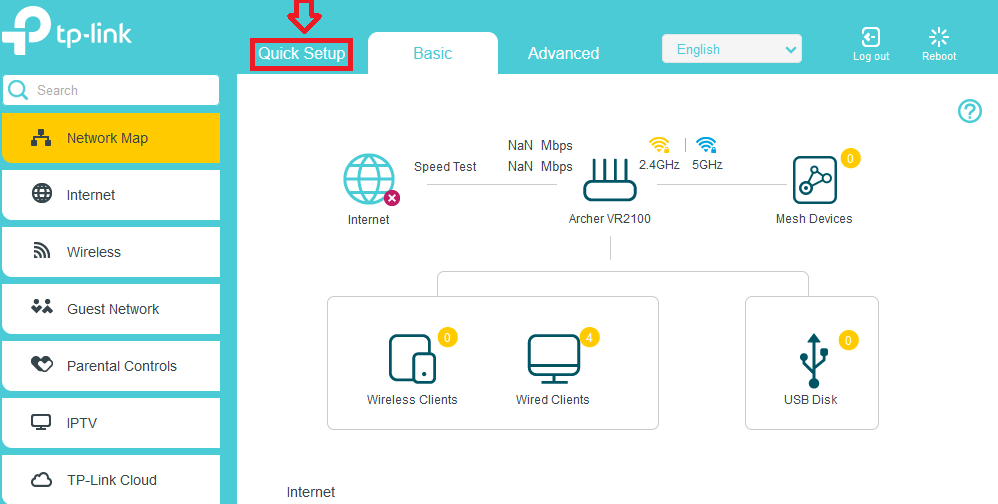Click the red disconnected badge on Internet

pyautogui.click(x=392, y=199)
